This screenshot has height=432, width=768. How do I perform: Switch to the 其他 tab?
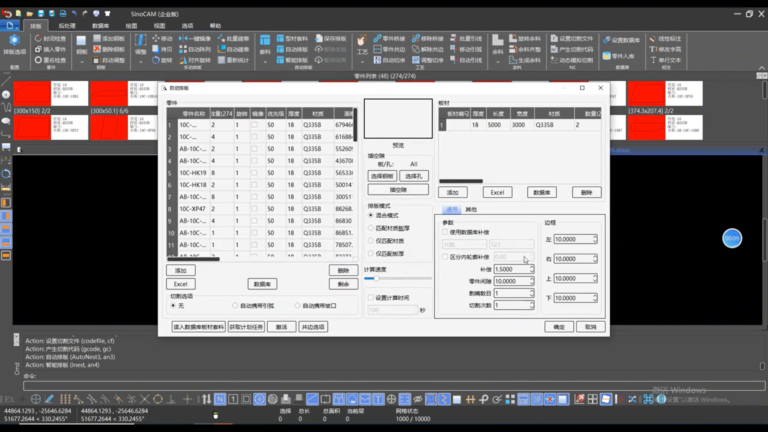pos(471,210)
